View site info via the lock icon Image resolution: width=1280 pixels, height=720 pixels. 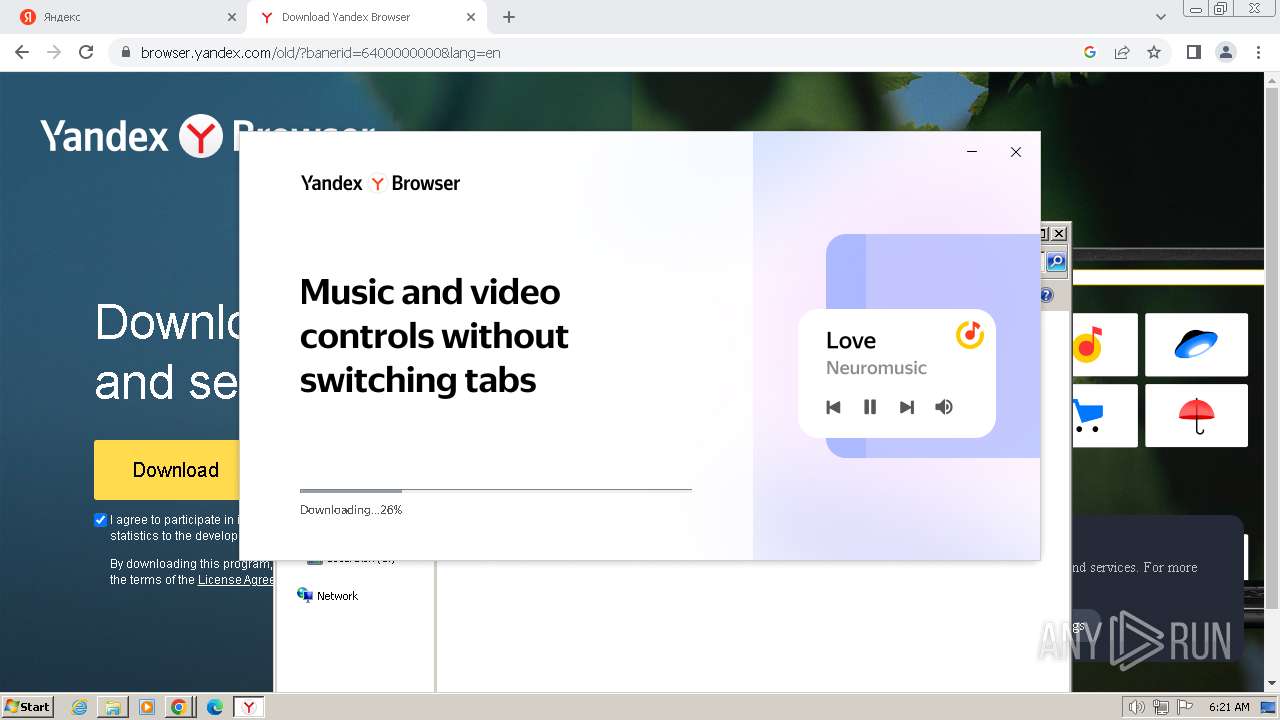pos(126,52)
